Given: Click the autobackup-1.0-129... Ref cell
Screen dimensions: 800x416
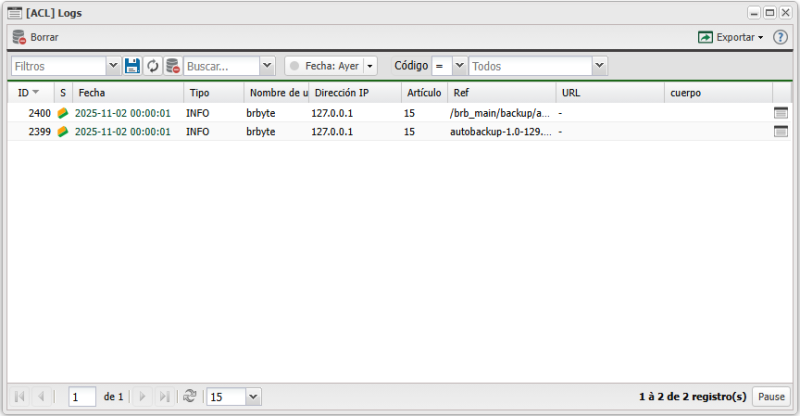Looking at the screenshot, I should [501, 132].
